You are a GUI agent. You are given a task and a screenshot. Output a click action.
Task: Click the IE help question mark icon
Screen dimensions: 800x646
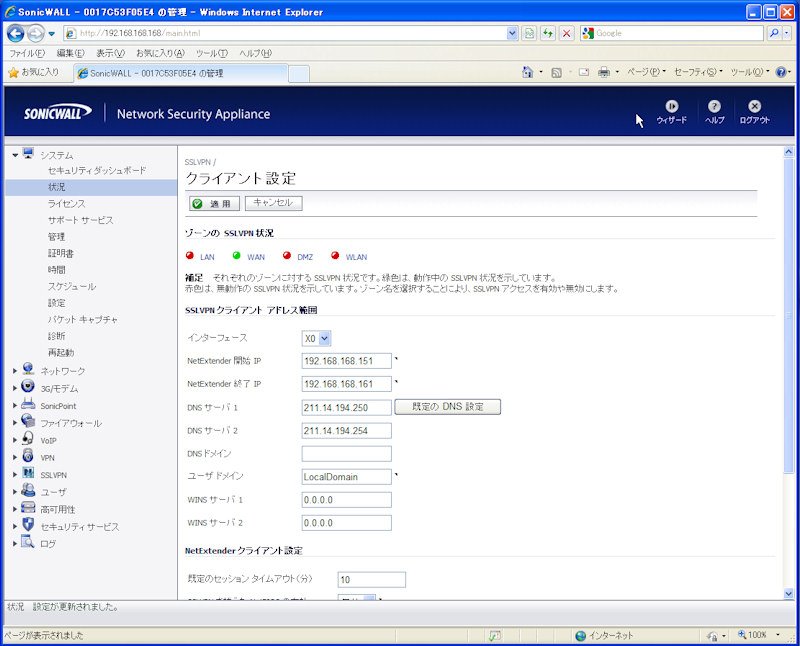tap(781, 72)
